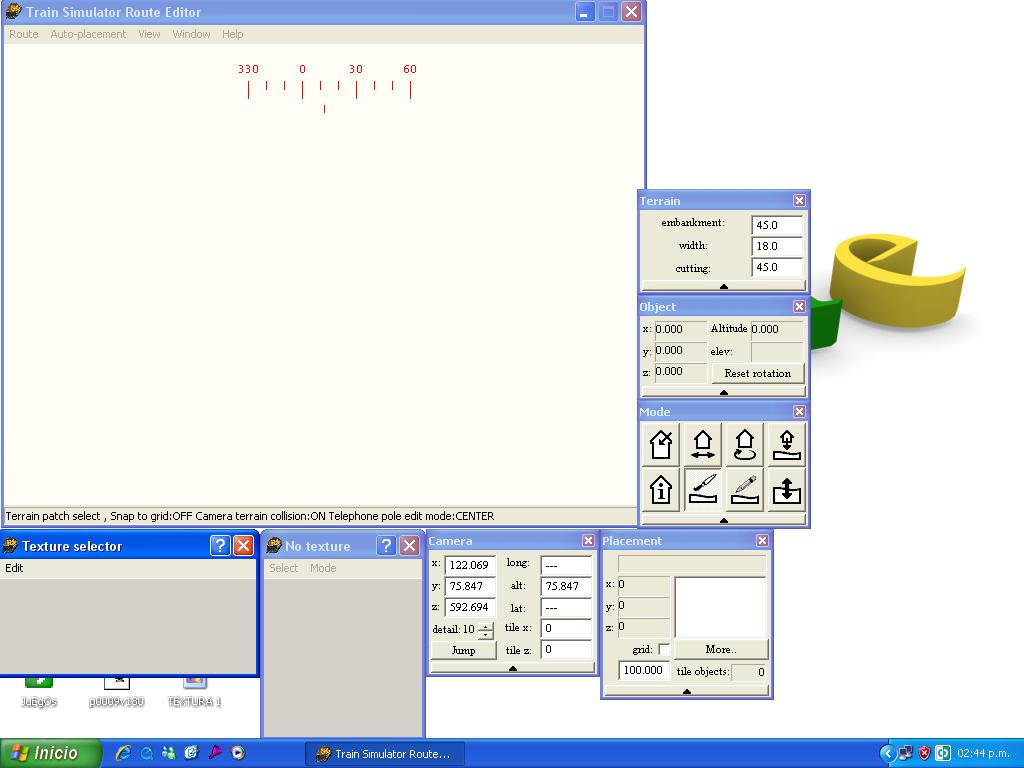Select the object info mode icon
This screenshot has width=1024, height=768.
coord(660,490)
